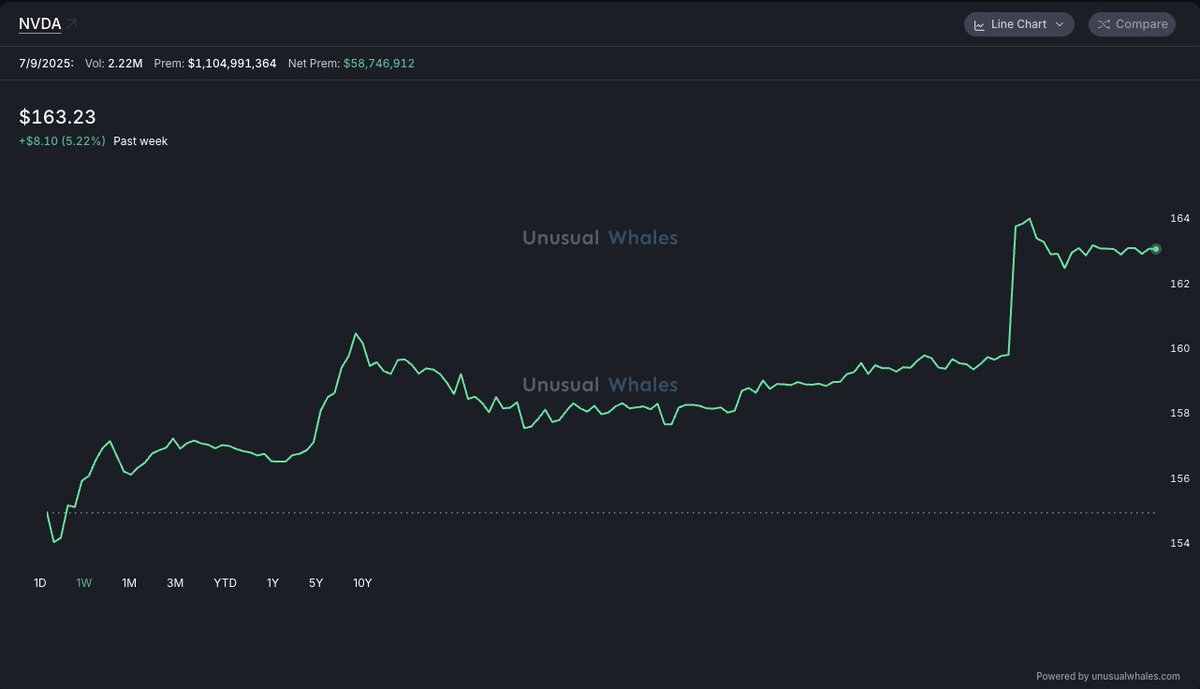Select the 1D time range
Viewport: 1200px width, 689px height.
coord(40,583)
